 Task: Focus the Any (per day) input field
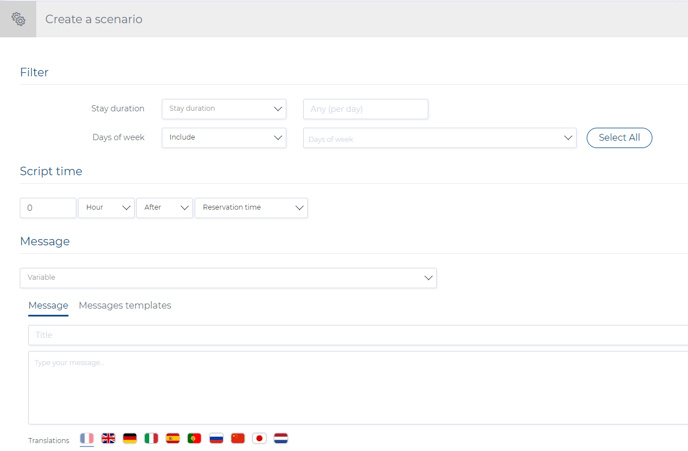[x=366, y=109]
